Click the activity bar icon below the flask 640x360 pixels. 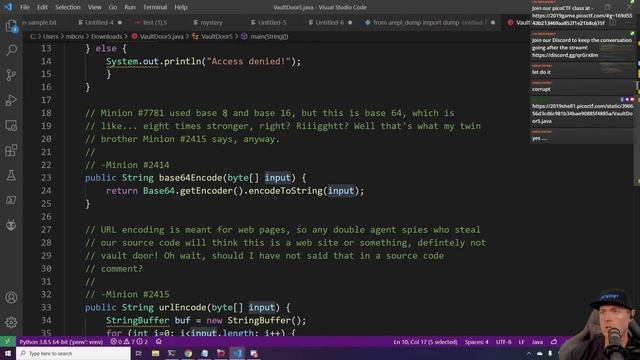(x=11, y=200)
